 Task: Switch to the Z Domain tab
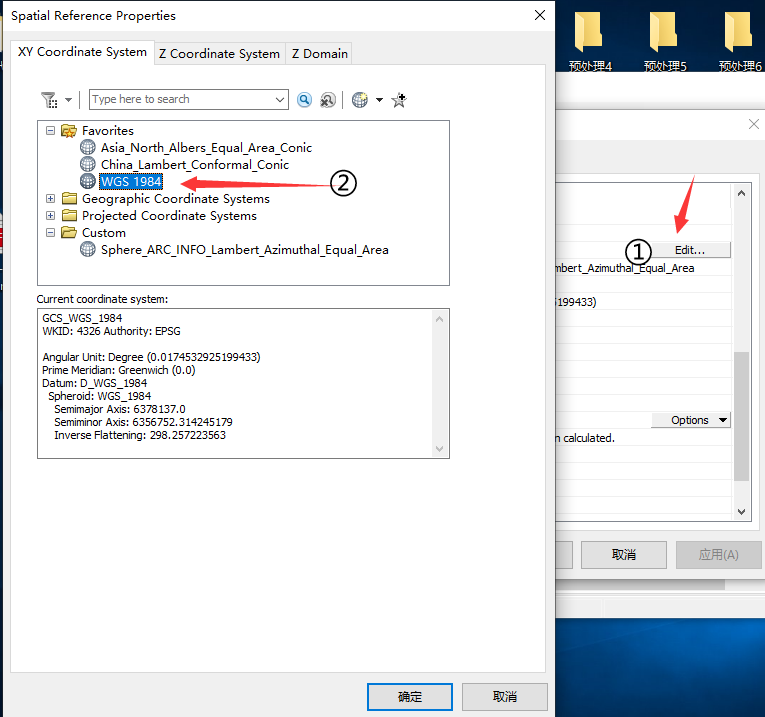(x=319, y=54)
